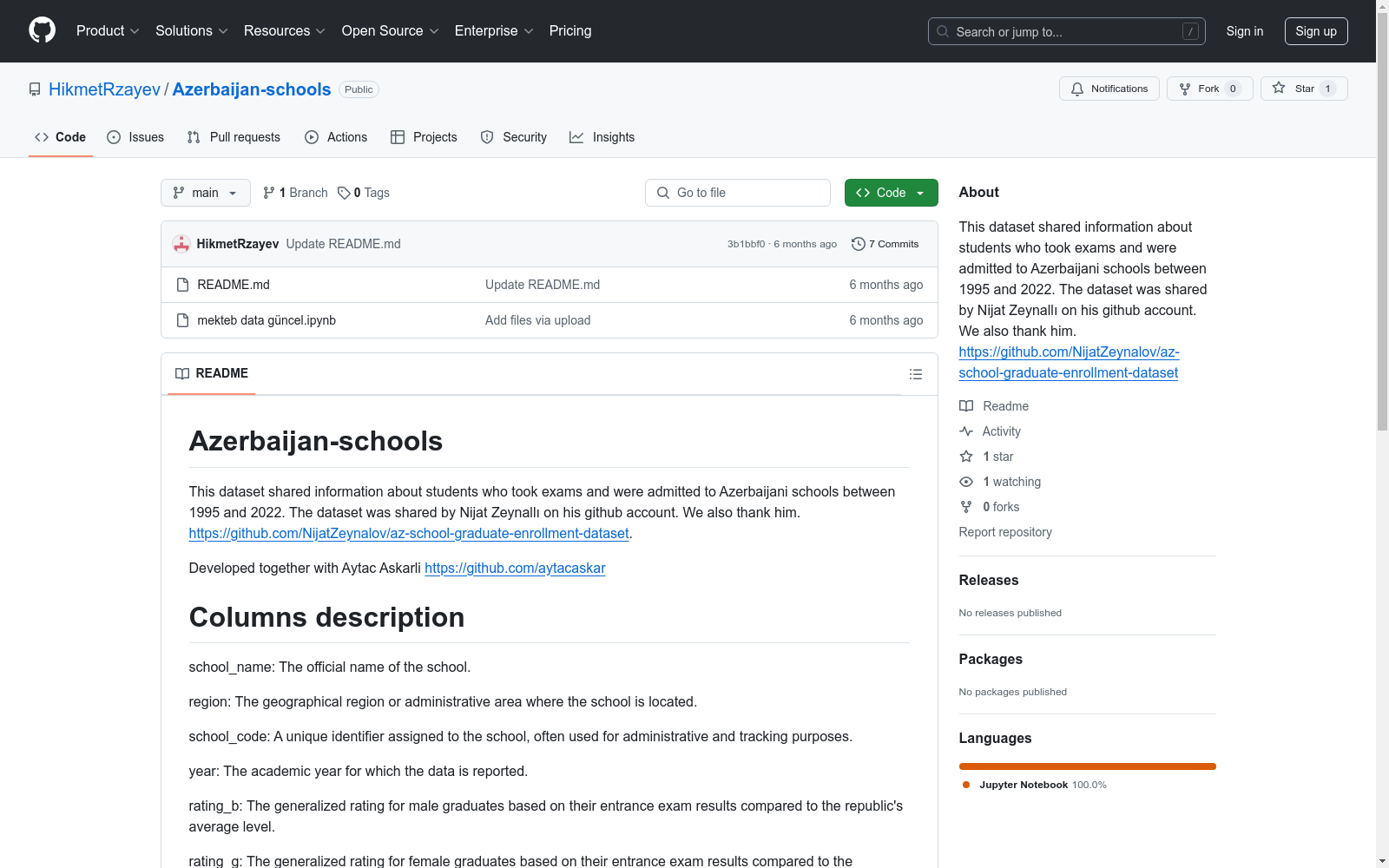Follow the NijatZeynalov dataset link in README
The width and height of the screenshot is (1389, 868).
pyautogui.click(x=409, y=533)
